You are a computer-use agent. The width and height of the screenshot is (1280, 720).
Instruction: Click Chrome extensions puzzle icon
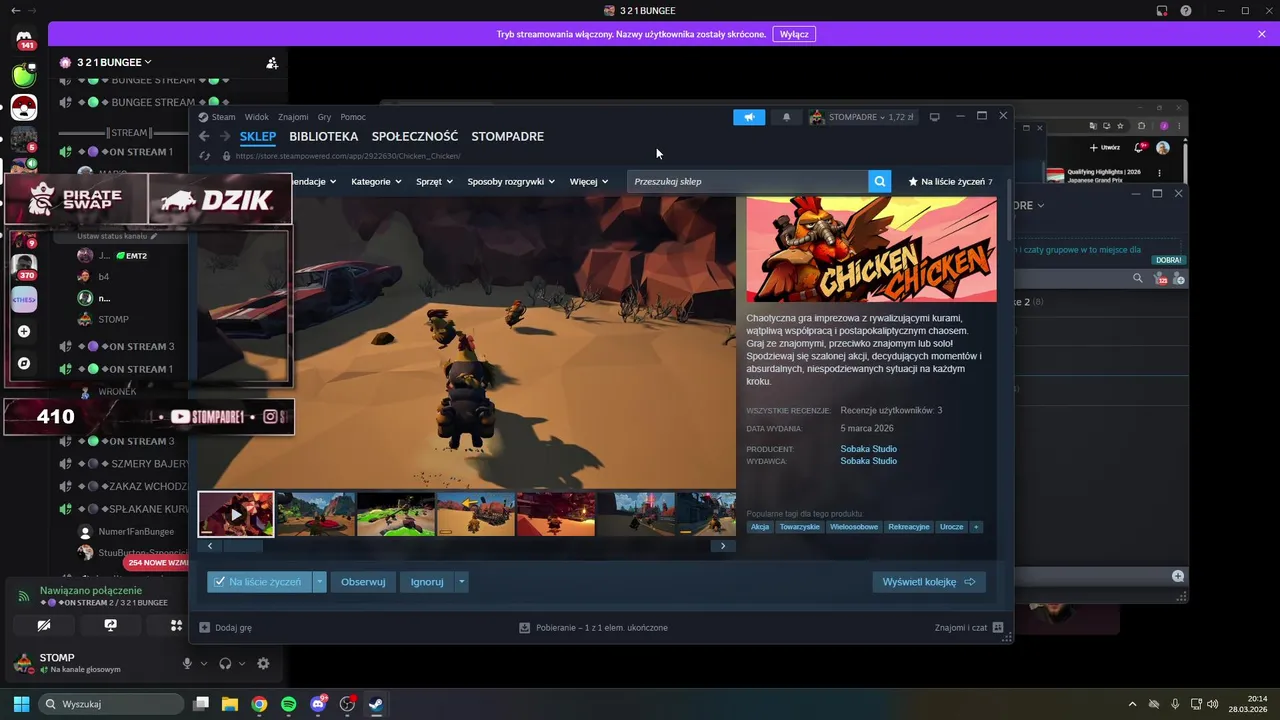pyautogui.click(x=1143, y=126)
